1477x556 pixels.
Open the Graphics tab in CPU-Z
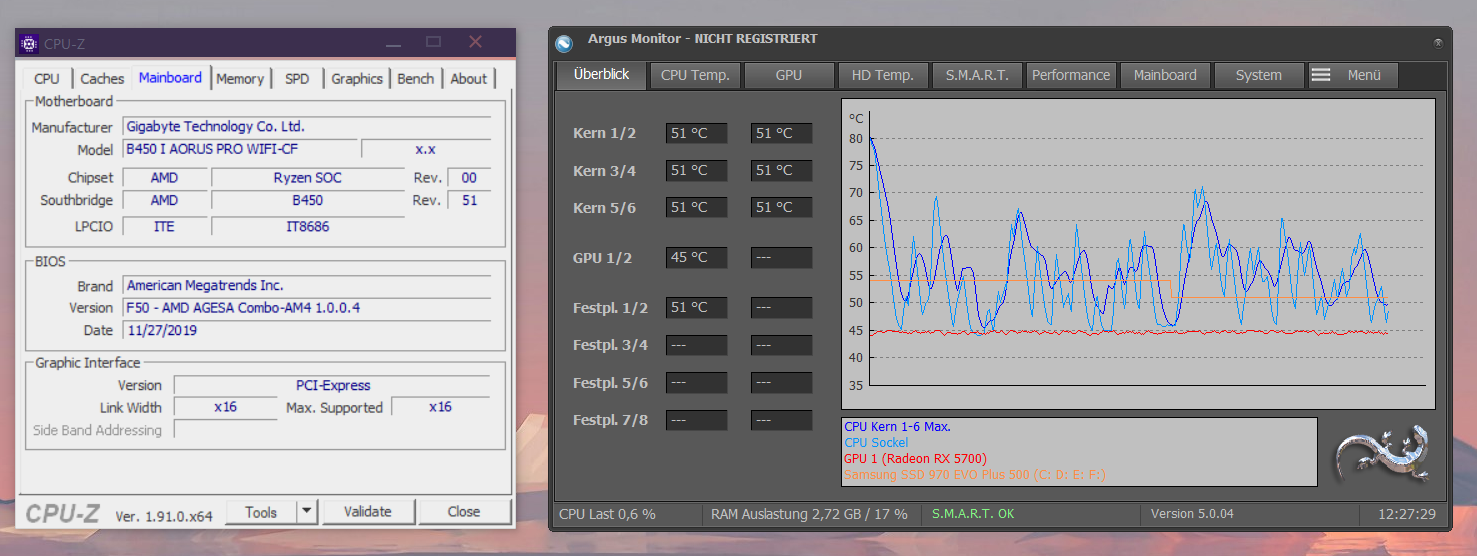357,79
